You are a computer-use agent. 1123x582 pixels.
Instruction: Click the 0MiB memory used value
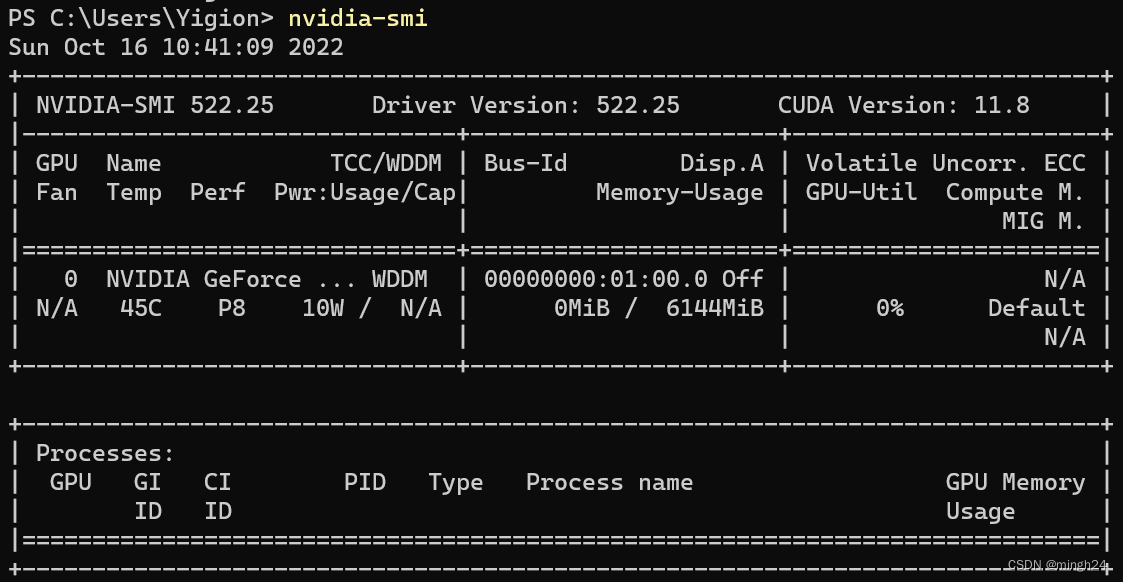(582, 309)
